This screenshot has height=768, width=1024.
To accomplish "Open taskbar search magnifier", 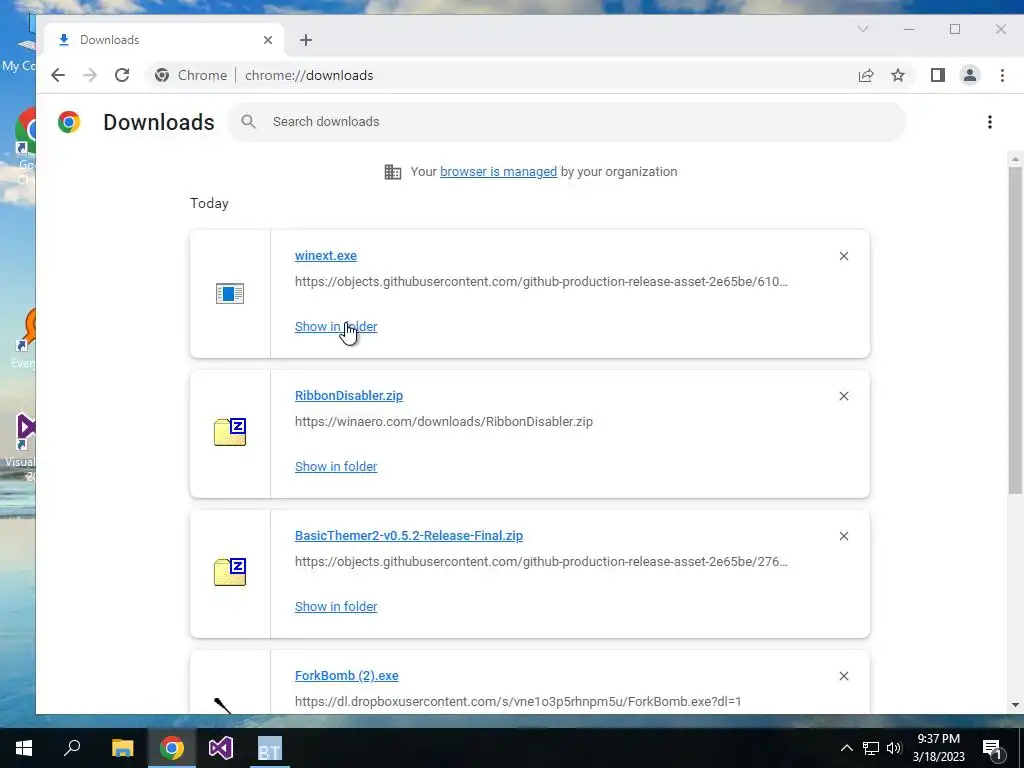I will 72,748.
